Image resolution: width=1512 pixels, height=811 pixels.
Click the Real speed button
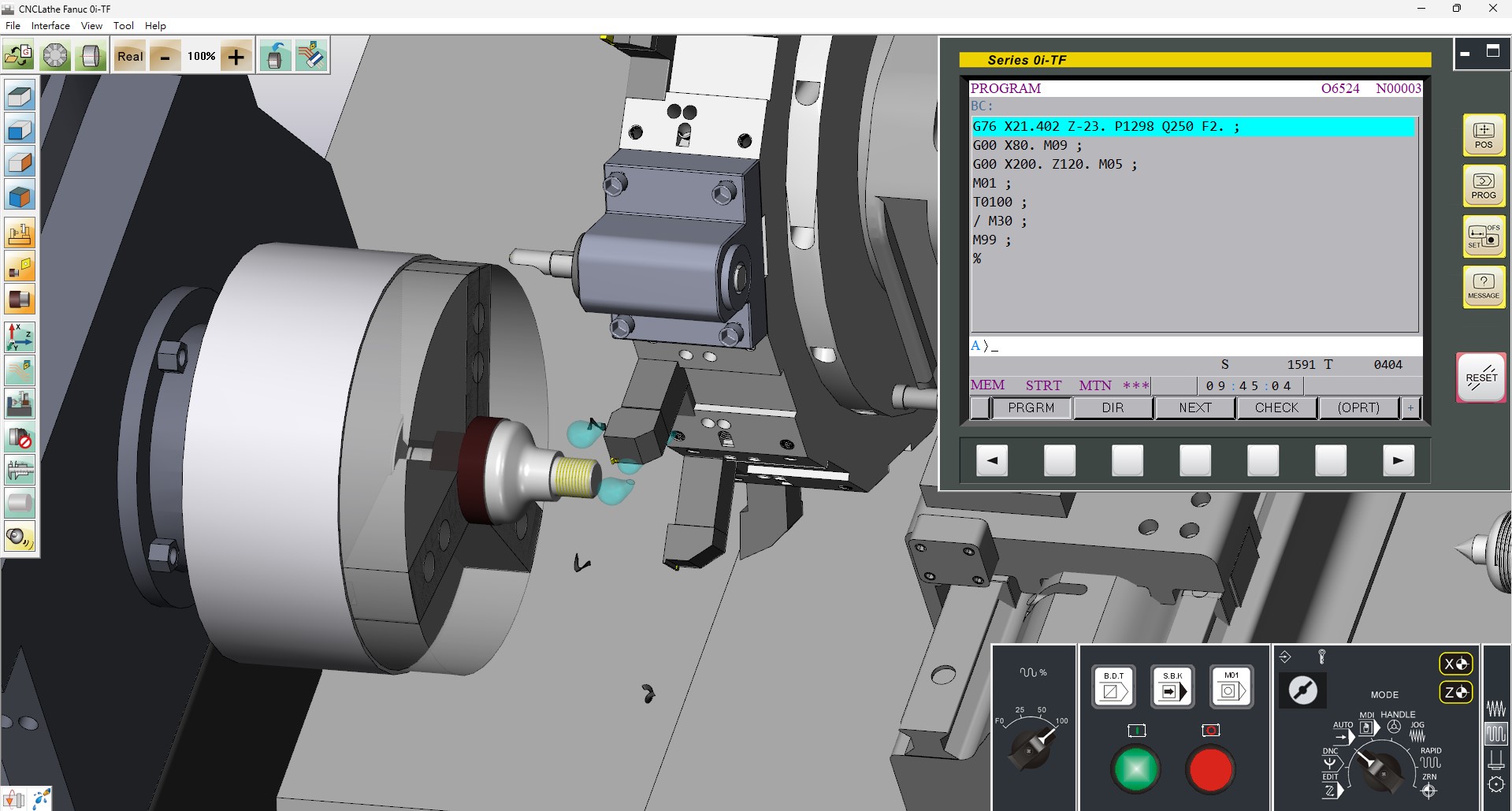[x=130, y=56]
